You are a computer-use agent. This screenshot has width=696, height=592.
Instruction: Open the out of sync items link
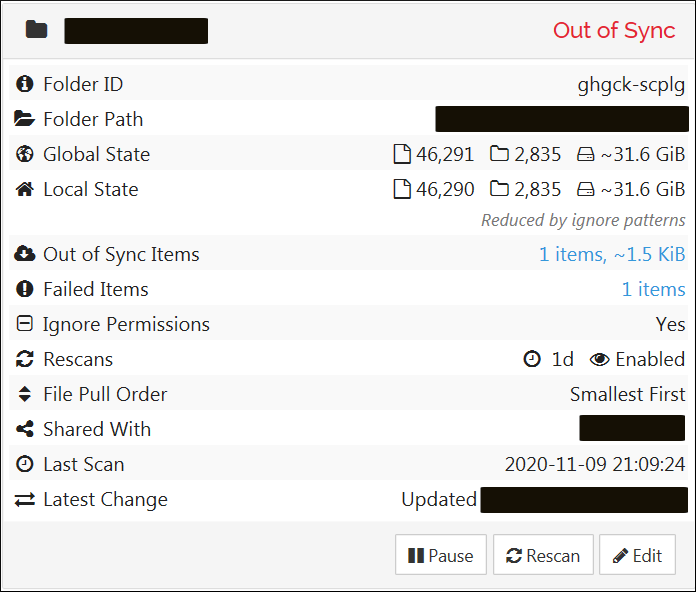(x=611, y=255)
